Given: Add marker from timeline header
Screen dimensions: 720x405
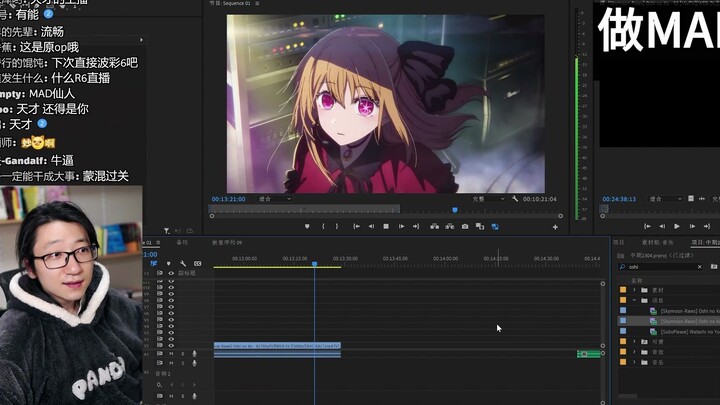Looking at the screenshot, I should pos(169,264).
